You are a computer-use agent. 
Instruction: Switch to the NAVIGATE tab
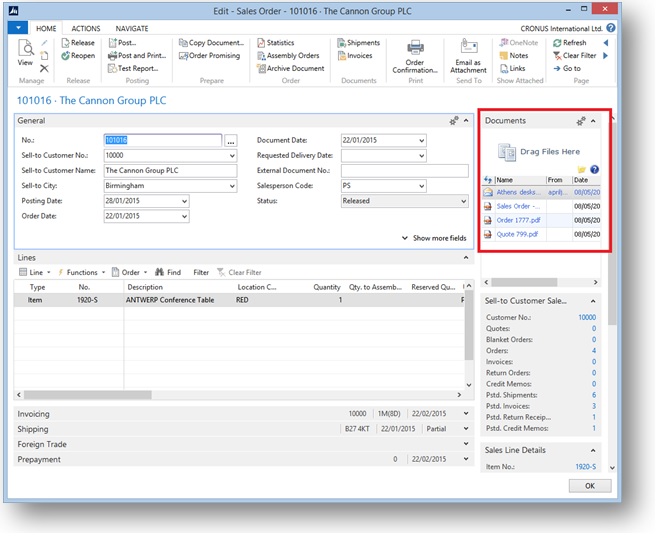pyautogui.click(x=131, y=29)
